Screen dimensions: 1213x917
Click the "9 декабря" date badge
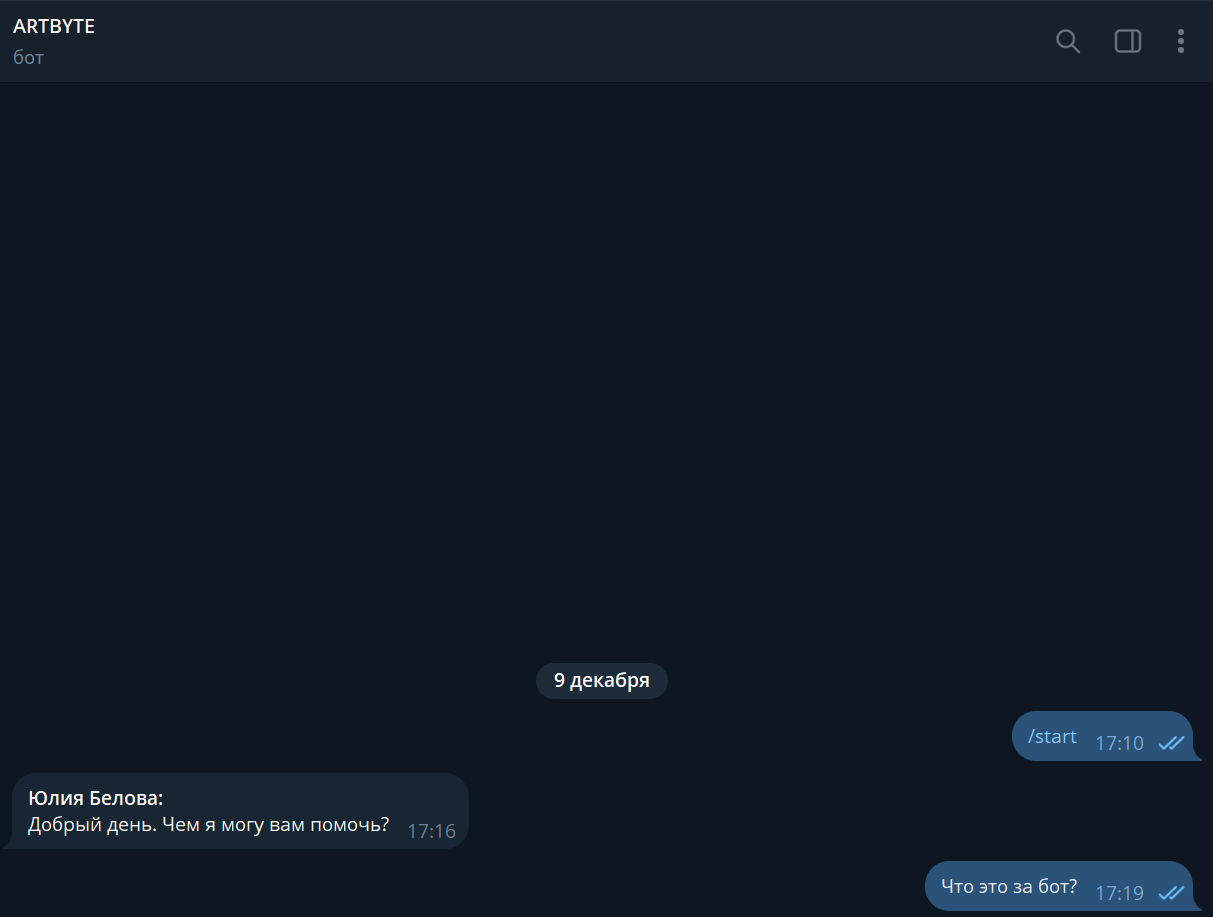[x=602, y=681]
